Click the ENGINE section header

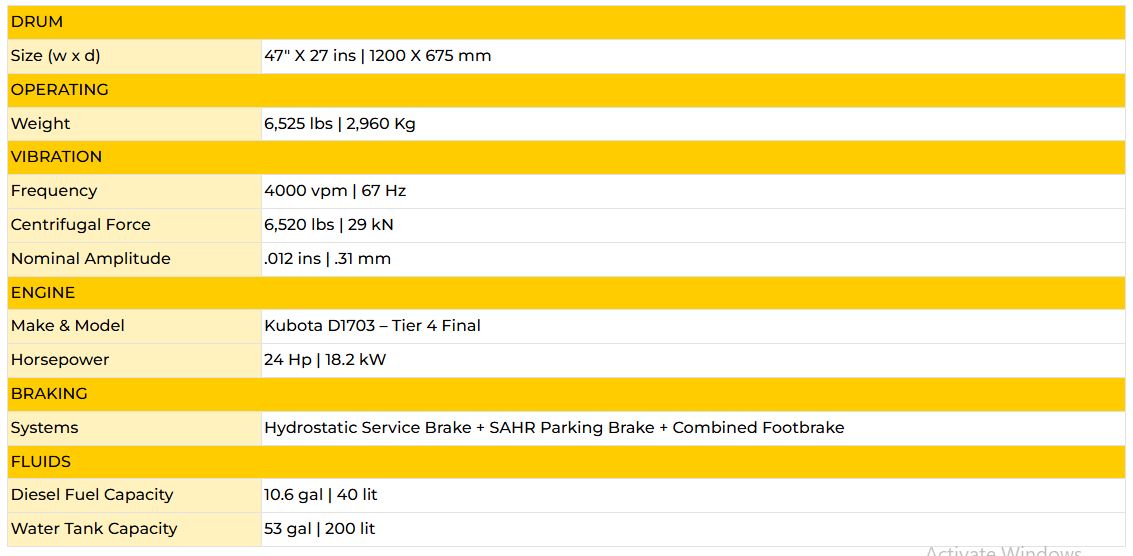(x=43, y=293)
